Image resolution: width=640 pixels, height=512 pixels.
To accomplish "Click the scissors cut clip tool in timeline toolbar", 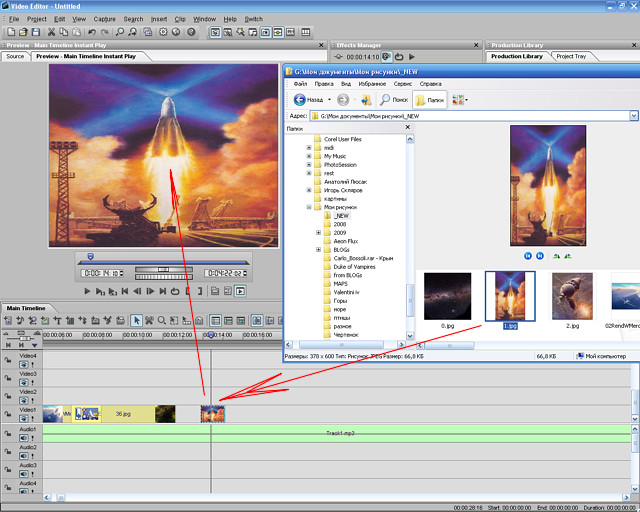I will tap(149, 321).
